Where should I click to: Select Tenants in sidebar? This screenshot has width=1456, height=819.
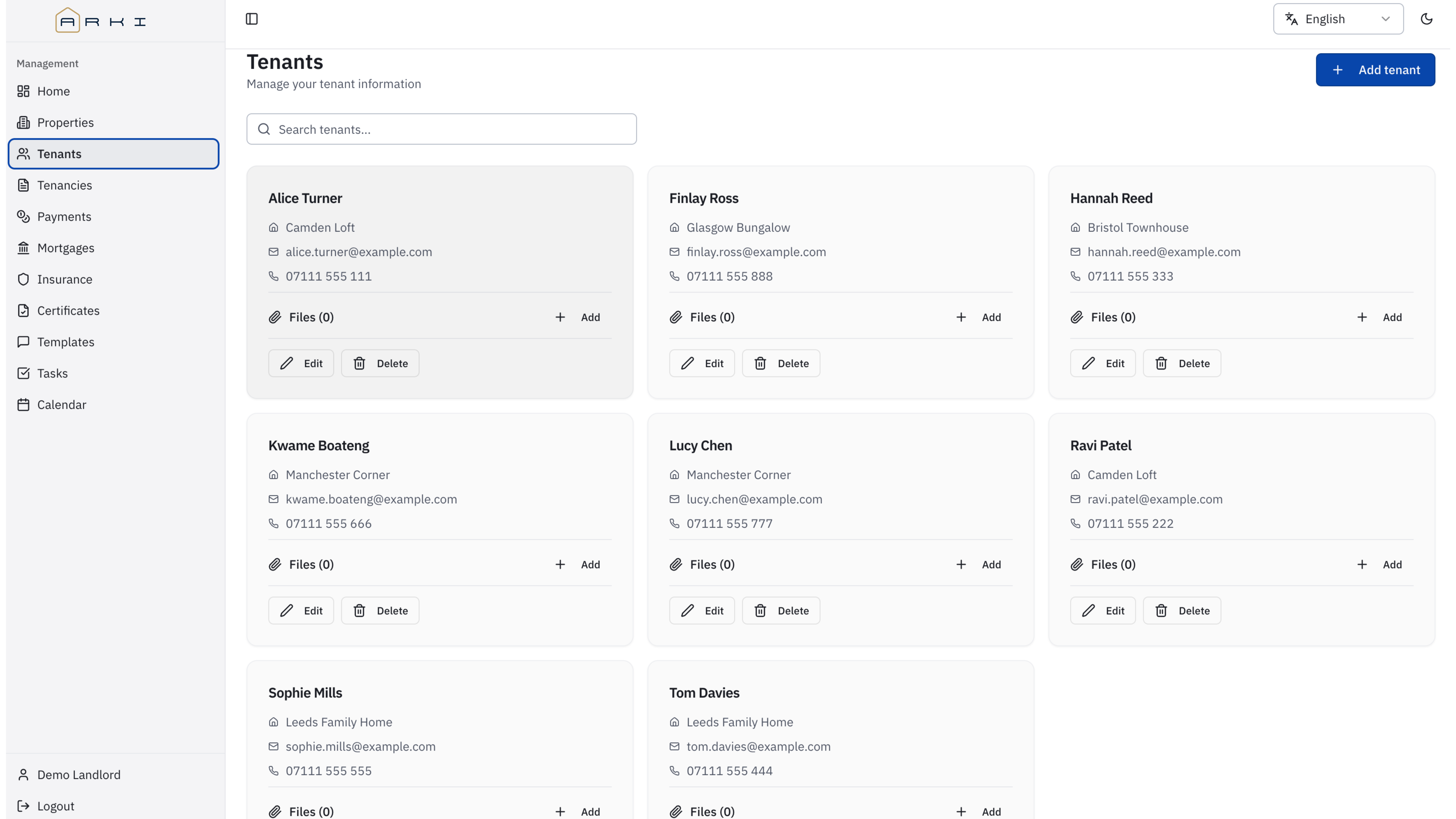[113, 154]
